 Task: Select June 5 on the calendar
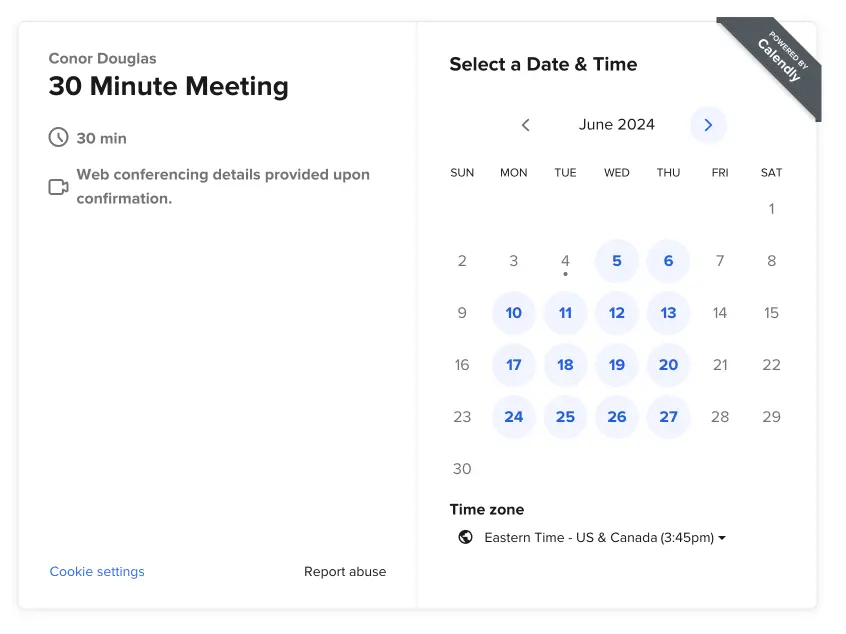coord(617,261)
